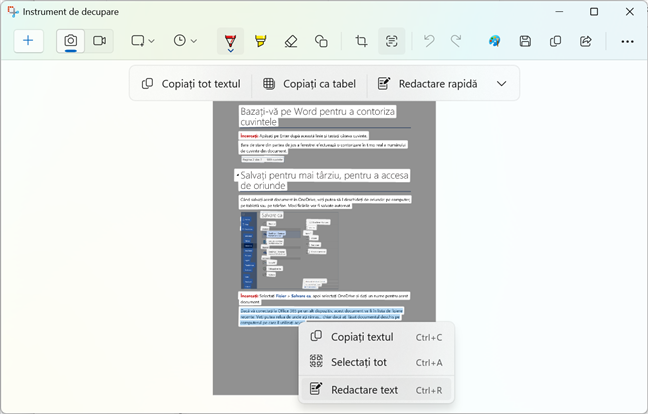Choose the eraser tool
Viewport: 648px width, 414px height.
pyautogui.click(x=291, y=41)
